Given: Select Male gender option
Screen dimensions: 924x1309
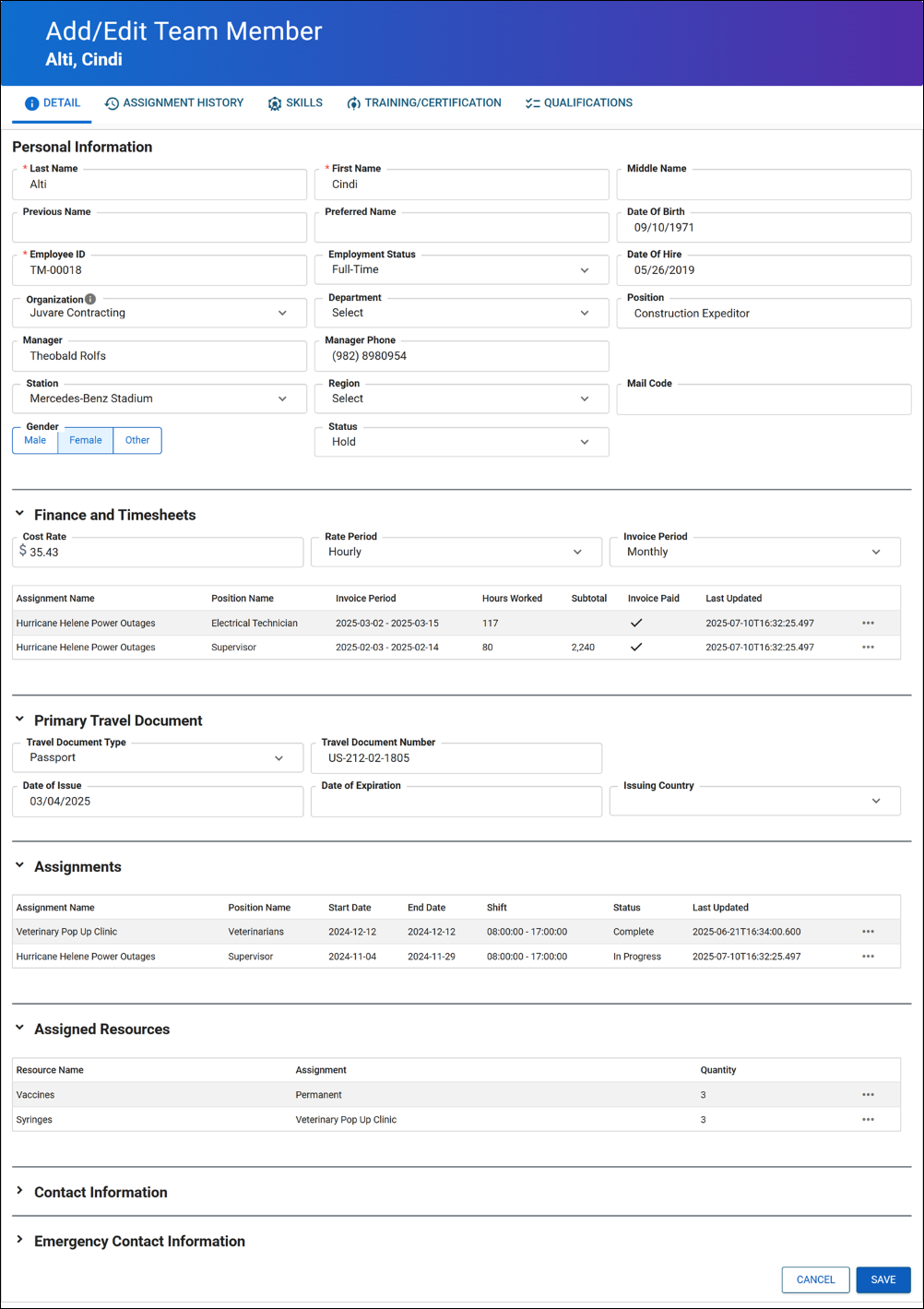Looking at the screenshot, I should 35,441.
